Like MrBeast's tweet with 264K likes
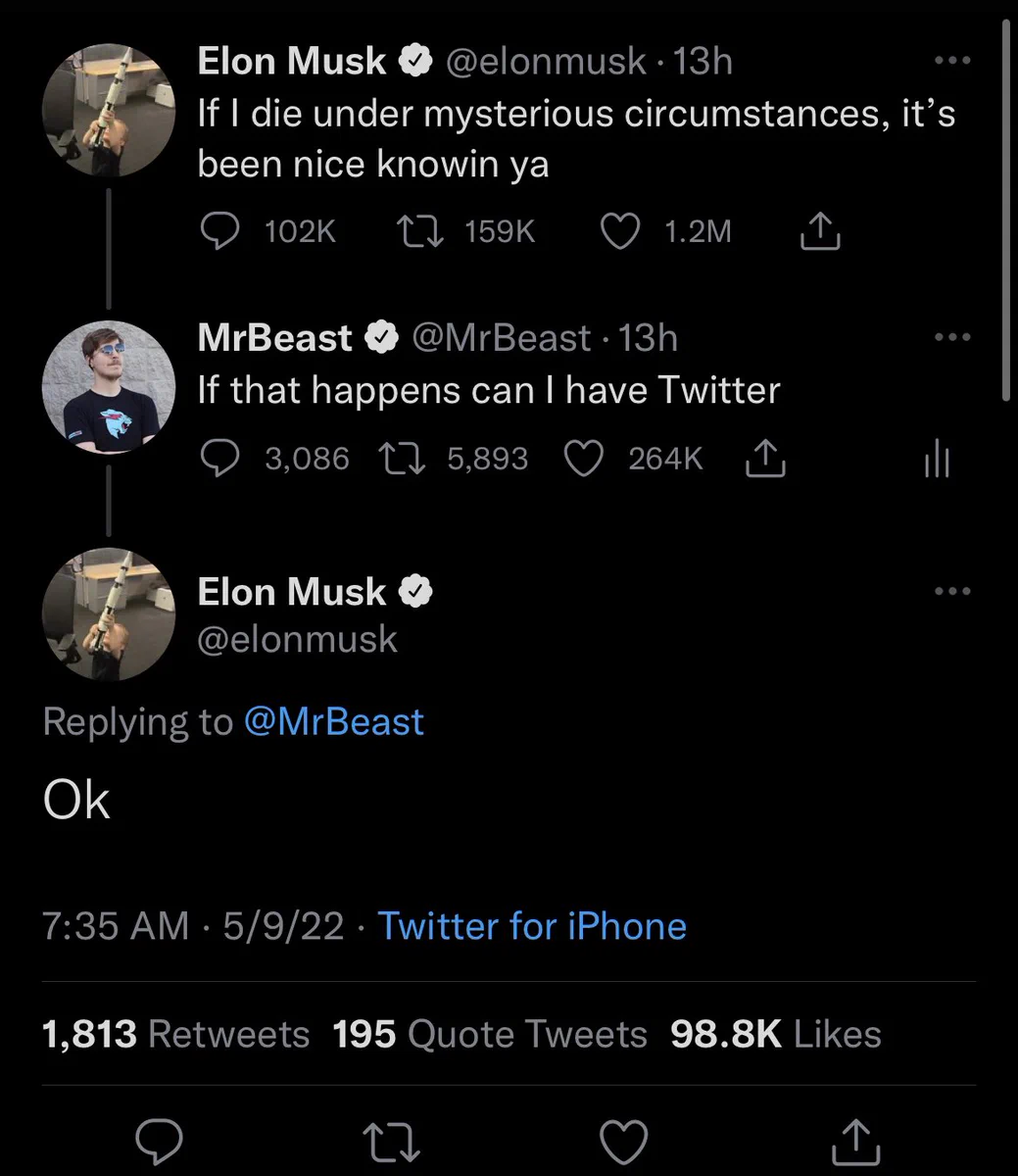Viewport: 1018px width, 1176px height. (584, 459)
